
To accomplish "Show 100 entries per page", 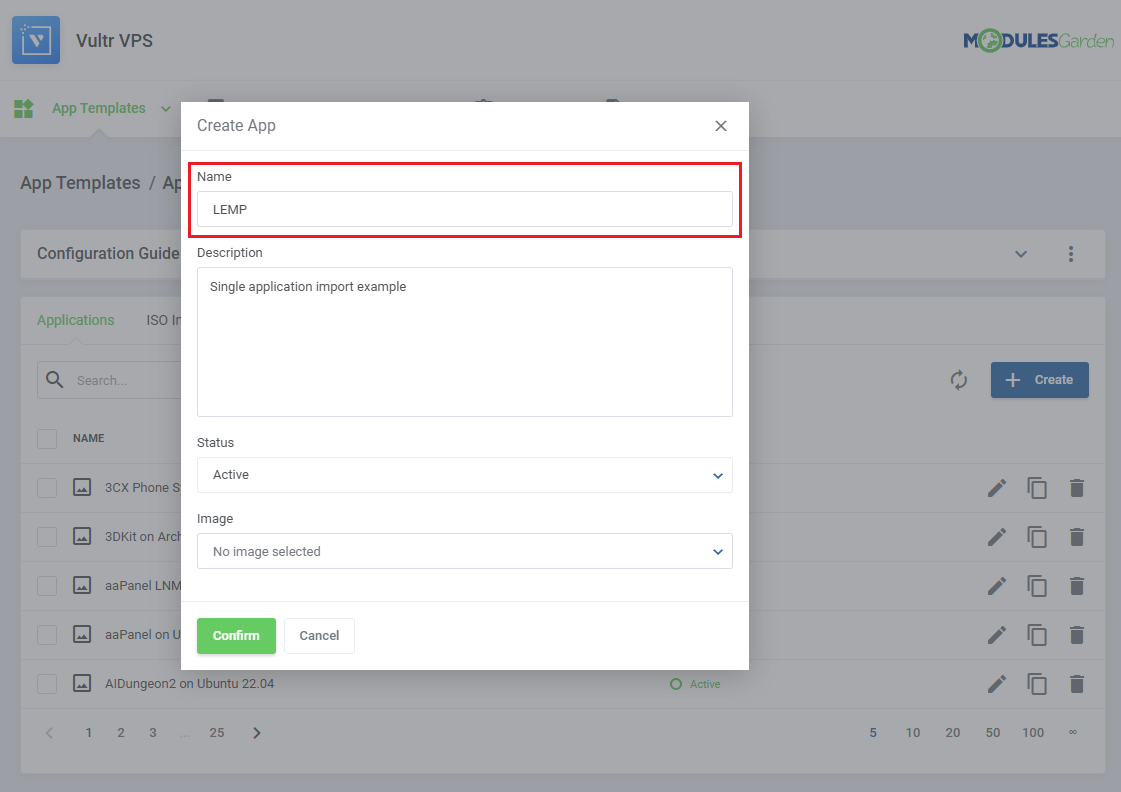I will coord(1033,733).
